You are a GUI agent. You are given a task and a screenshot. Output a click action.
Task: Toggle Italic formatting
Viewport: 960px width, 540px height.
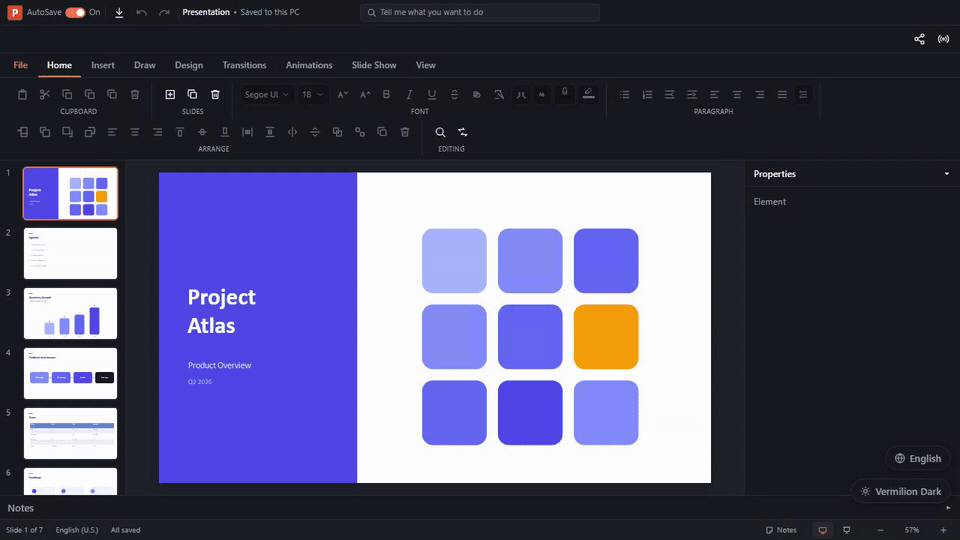point(409,94)
